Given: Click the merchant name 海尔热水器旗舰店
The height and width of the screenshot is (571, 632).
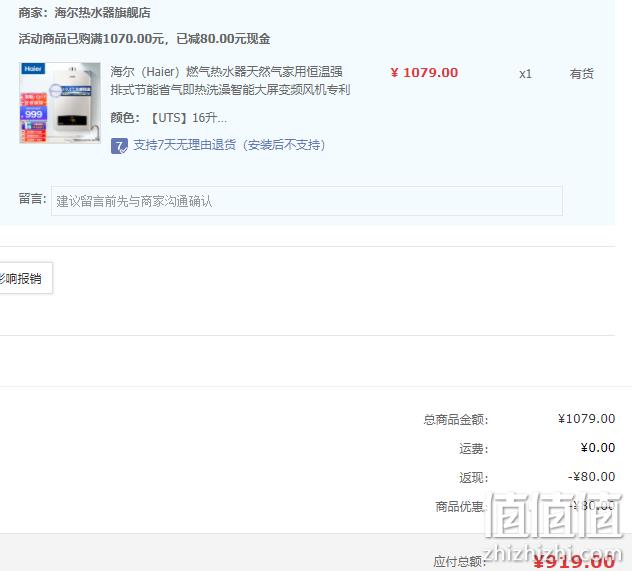Looking at the screenshot, I should pos(102,12).
